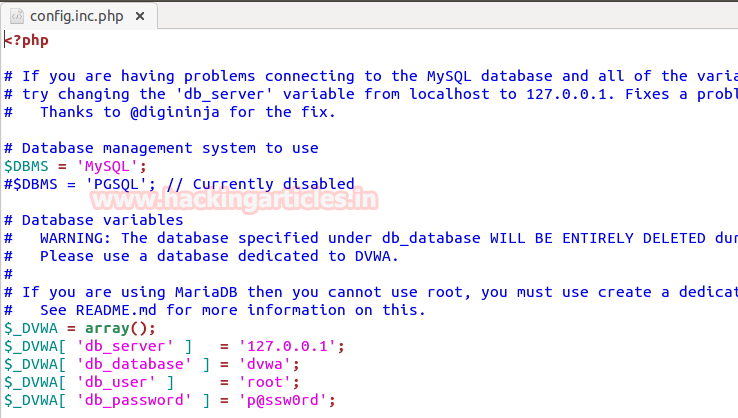This screenshot has width=738, height=418.
Task: Click the file icon on config.inc.php tab
Action: pos(17,16)
